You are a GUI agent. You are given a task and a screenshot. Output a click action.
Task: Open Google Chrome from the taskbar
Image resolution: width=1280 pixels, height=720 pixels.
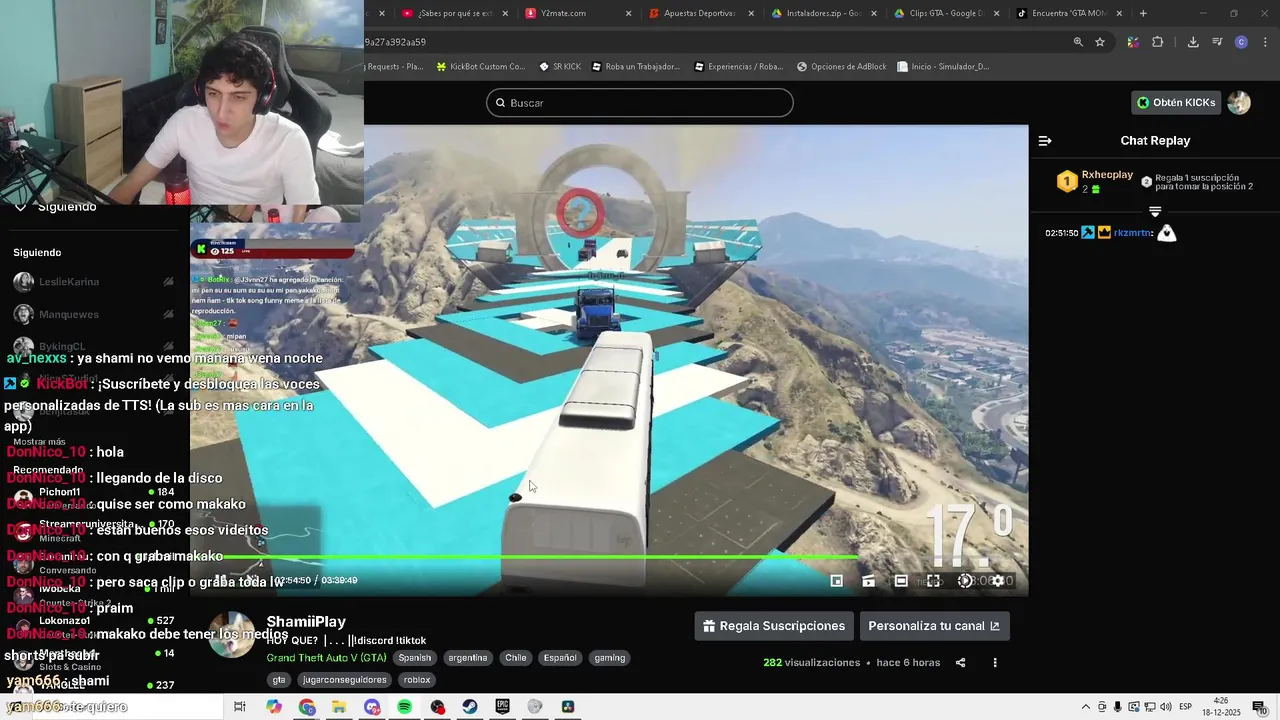point(307,707)
